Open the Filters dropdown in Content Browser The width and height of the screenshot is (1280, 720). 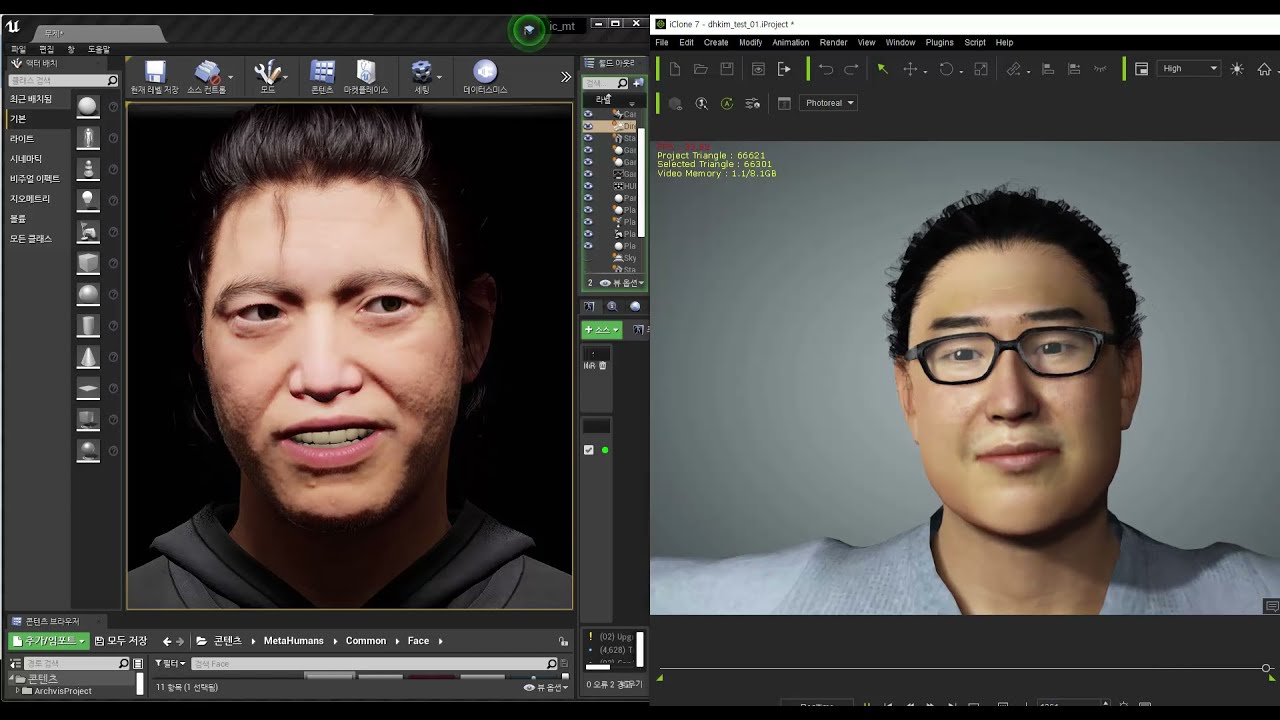click(x=171, y=663)
